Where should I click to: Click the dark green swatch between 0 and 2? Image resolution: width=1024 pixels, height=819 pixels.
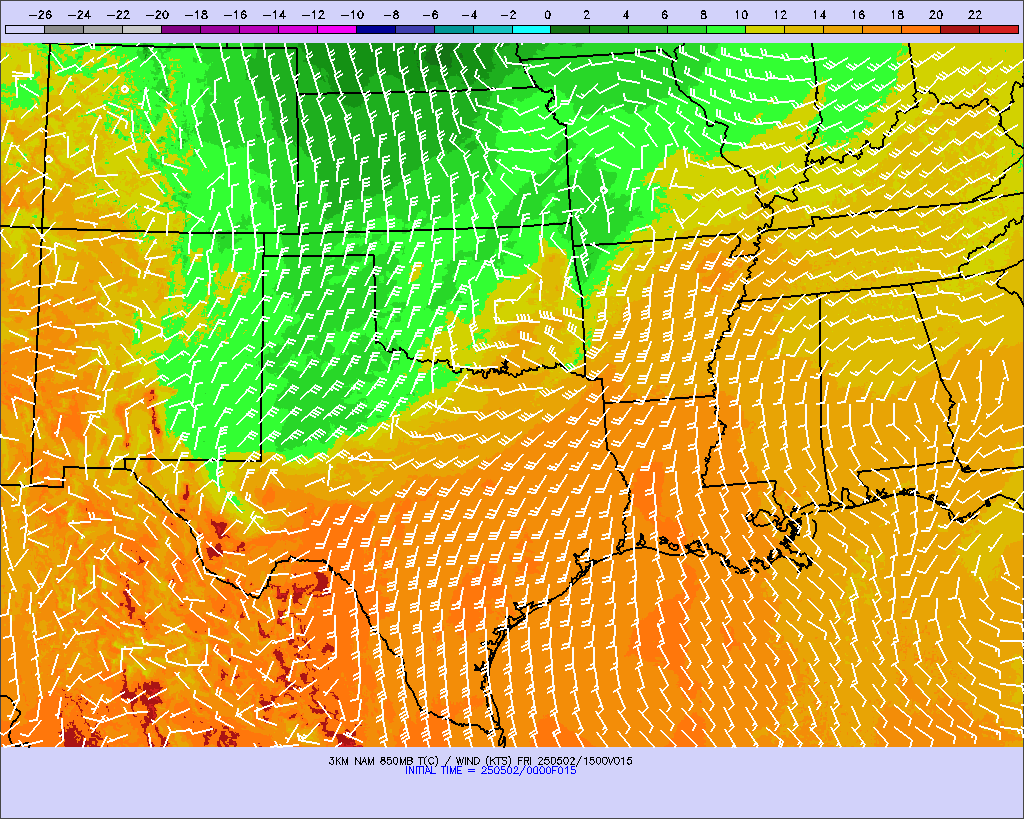click(x=571, y=29)
